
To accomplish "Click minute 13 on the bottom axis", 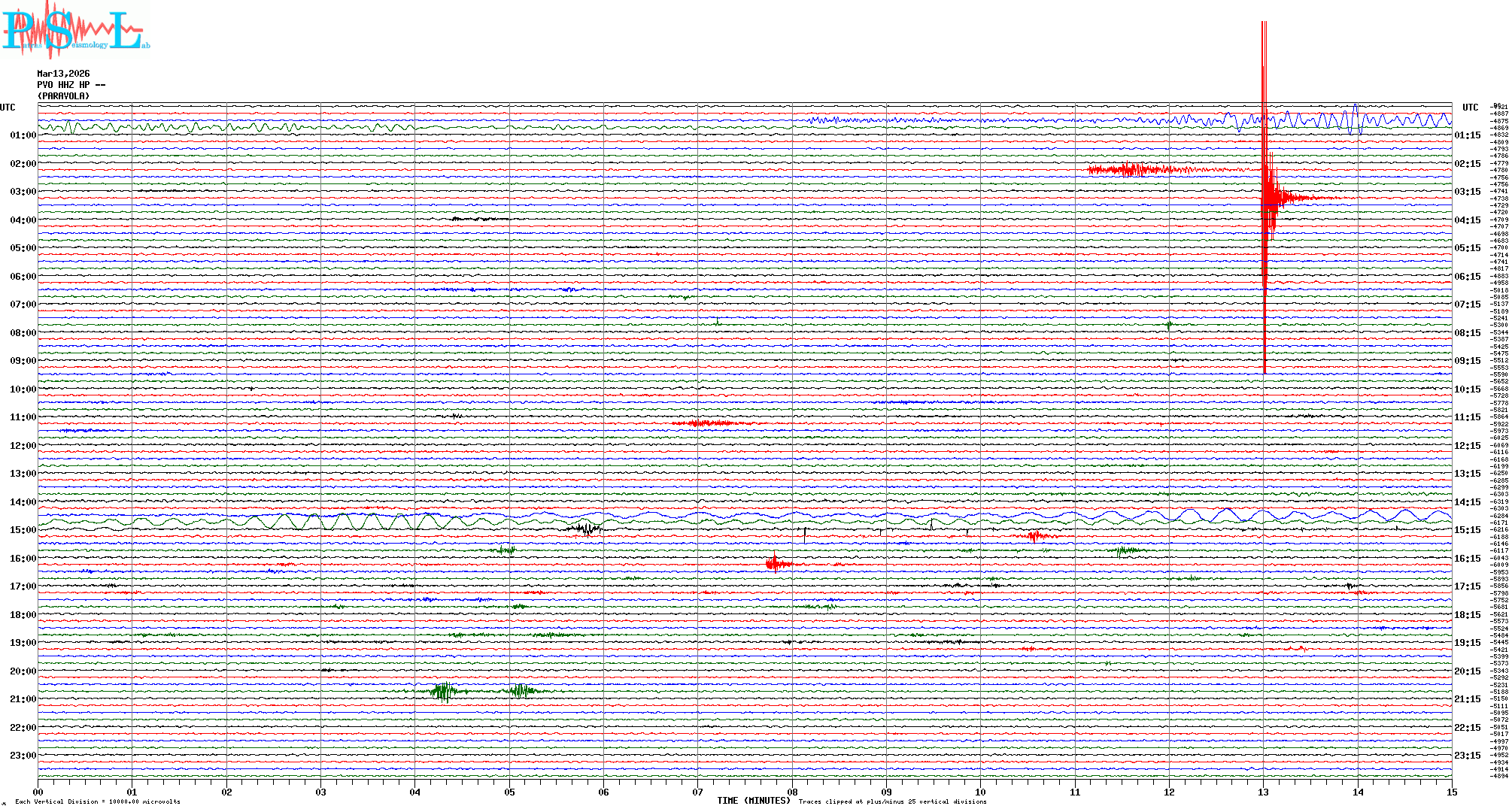I will [x=1263, y=792].
